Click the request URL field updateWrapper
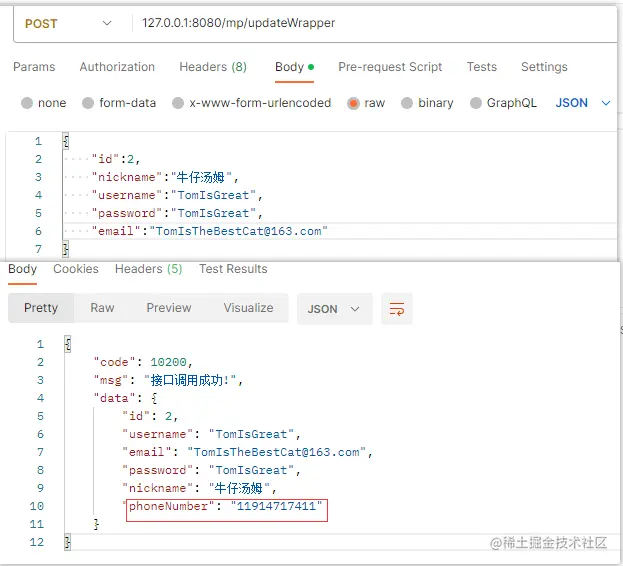 coord(238,23)
